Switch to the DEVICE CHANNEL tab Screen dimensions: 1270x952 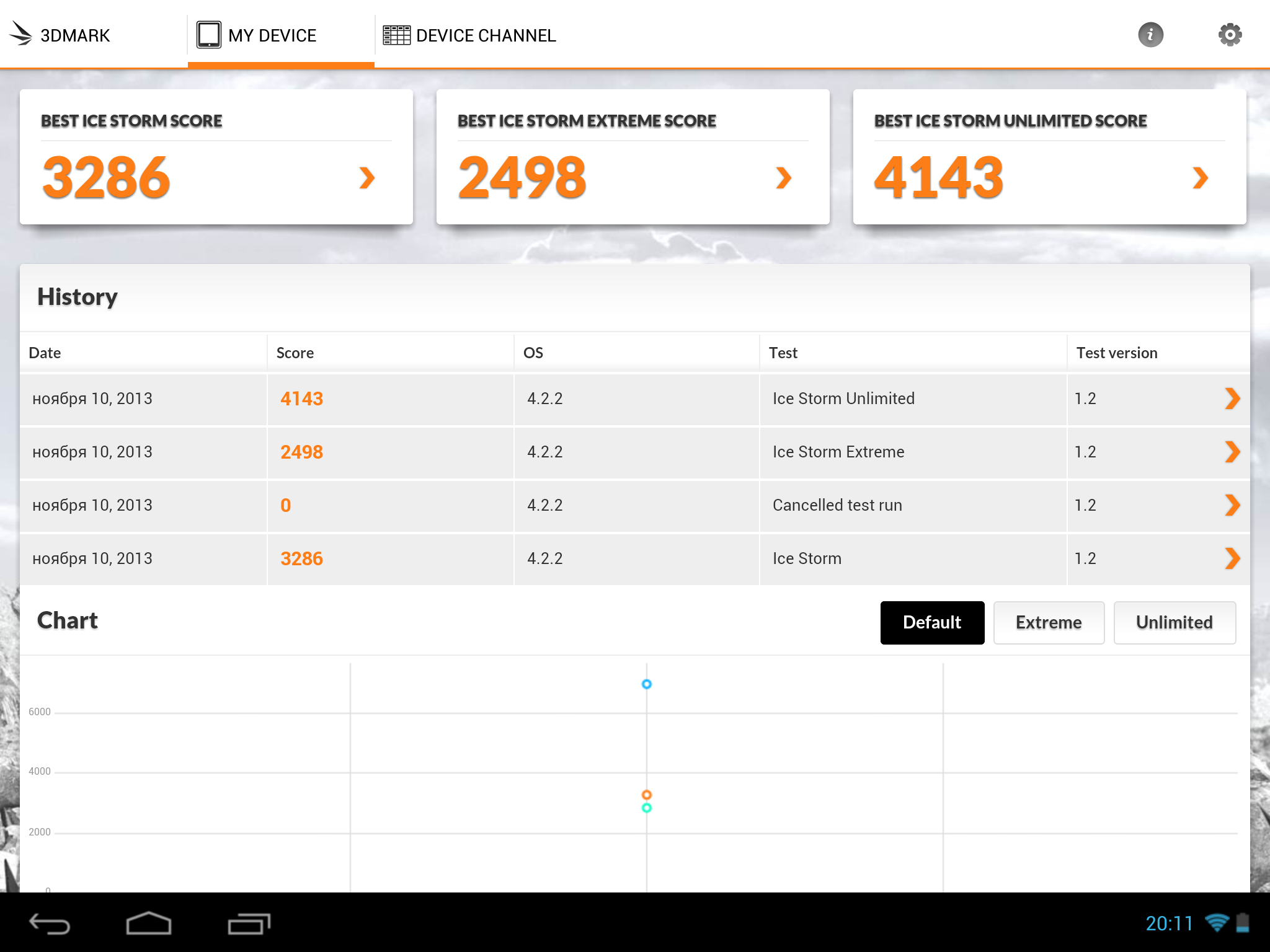(x=469, y=35)
